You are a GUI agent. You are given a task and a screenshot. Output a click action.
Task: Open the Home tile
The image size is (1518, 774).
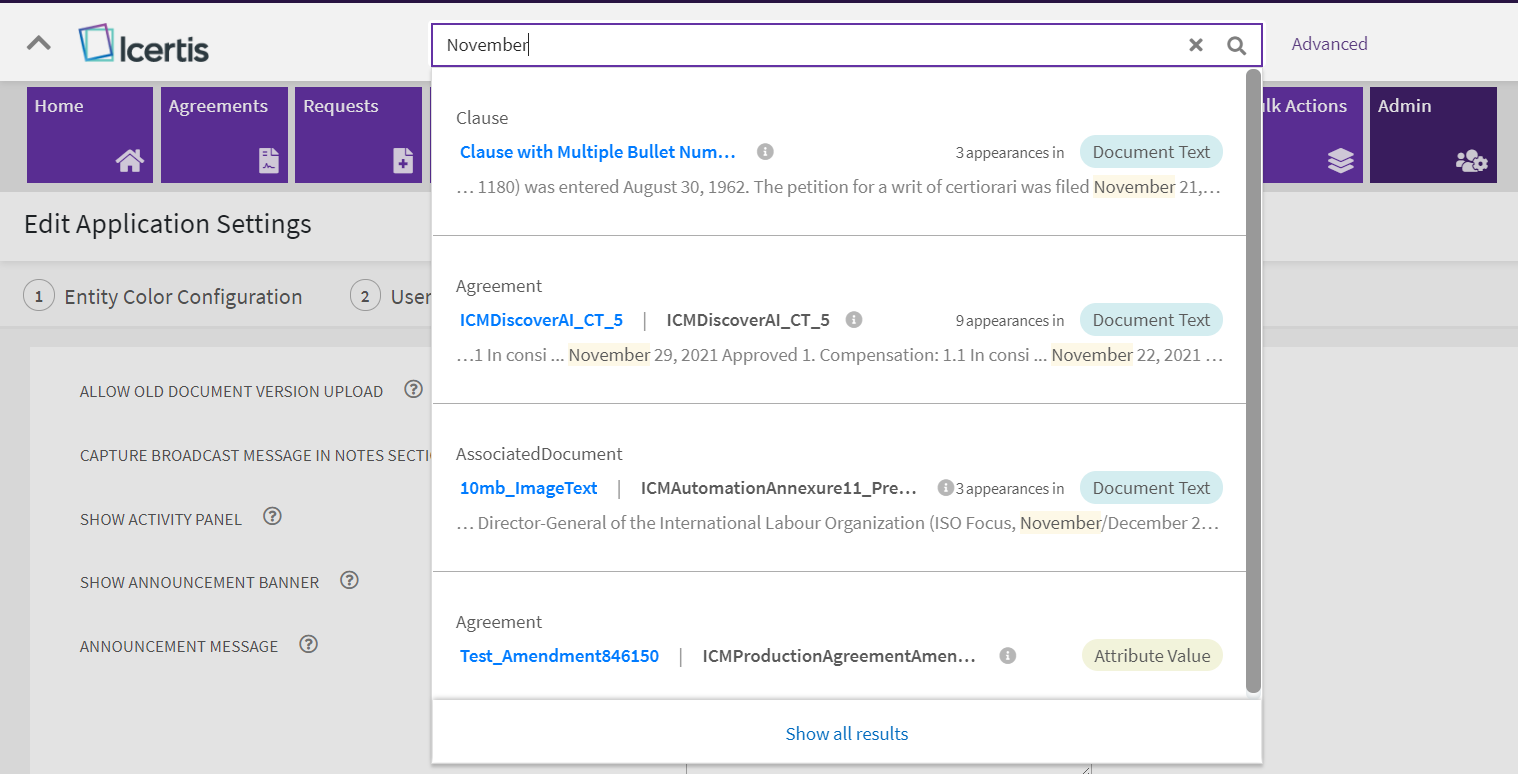tap(90, 134)
